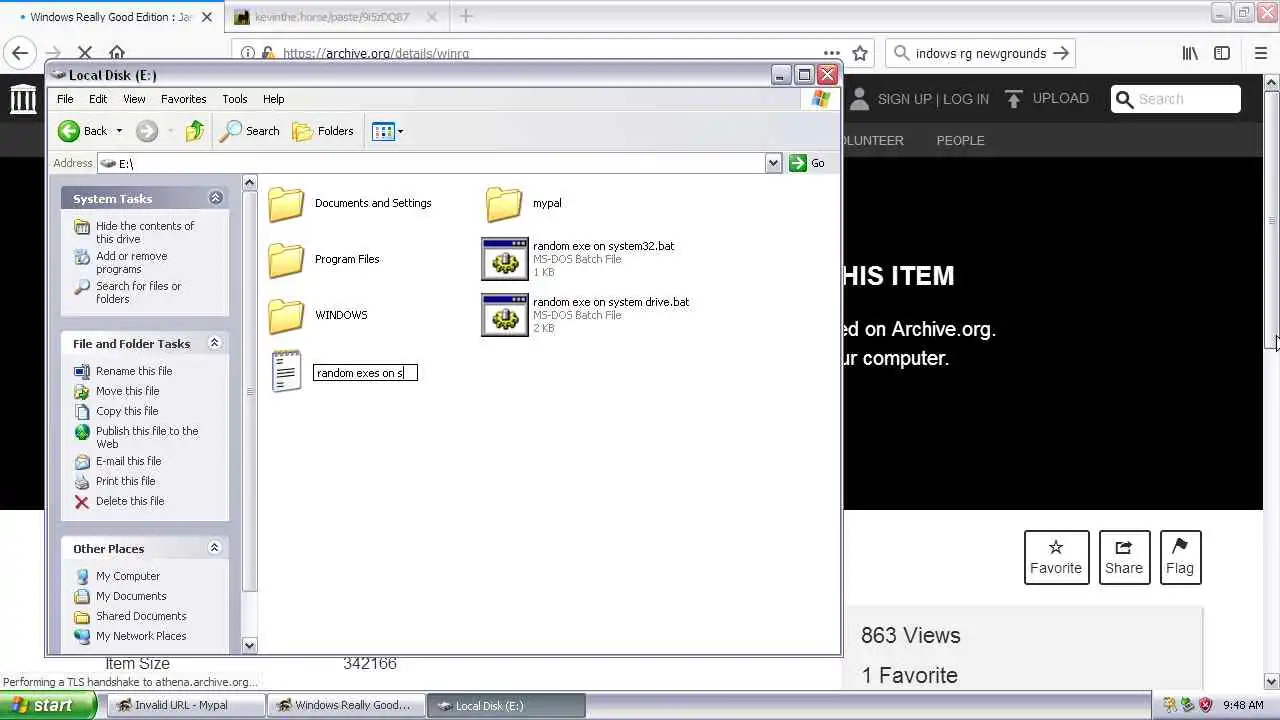Click the browser search box field
The height and width of the screenshot is (720, 1280).
[x=980, y=53]
